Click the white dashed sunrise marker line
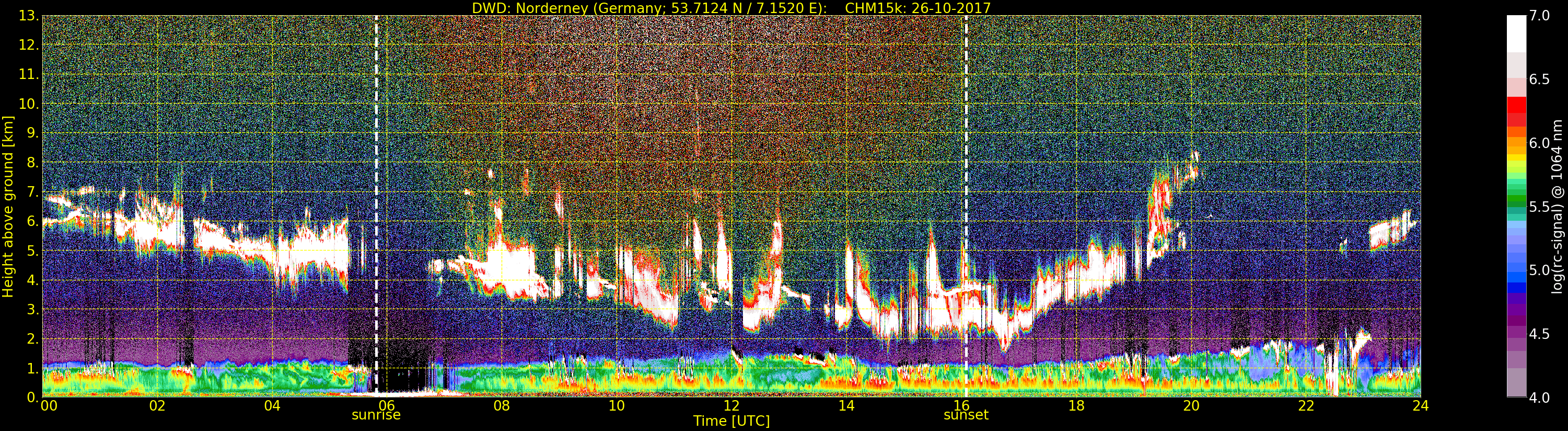The height and width of the screenshot is (431, 1568). point(376,205)
